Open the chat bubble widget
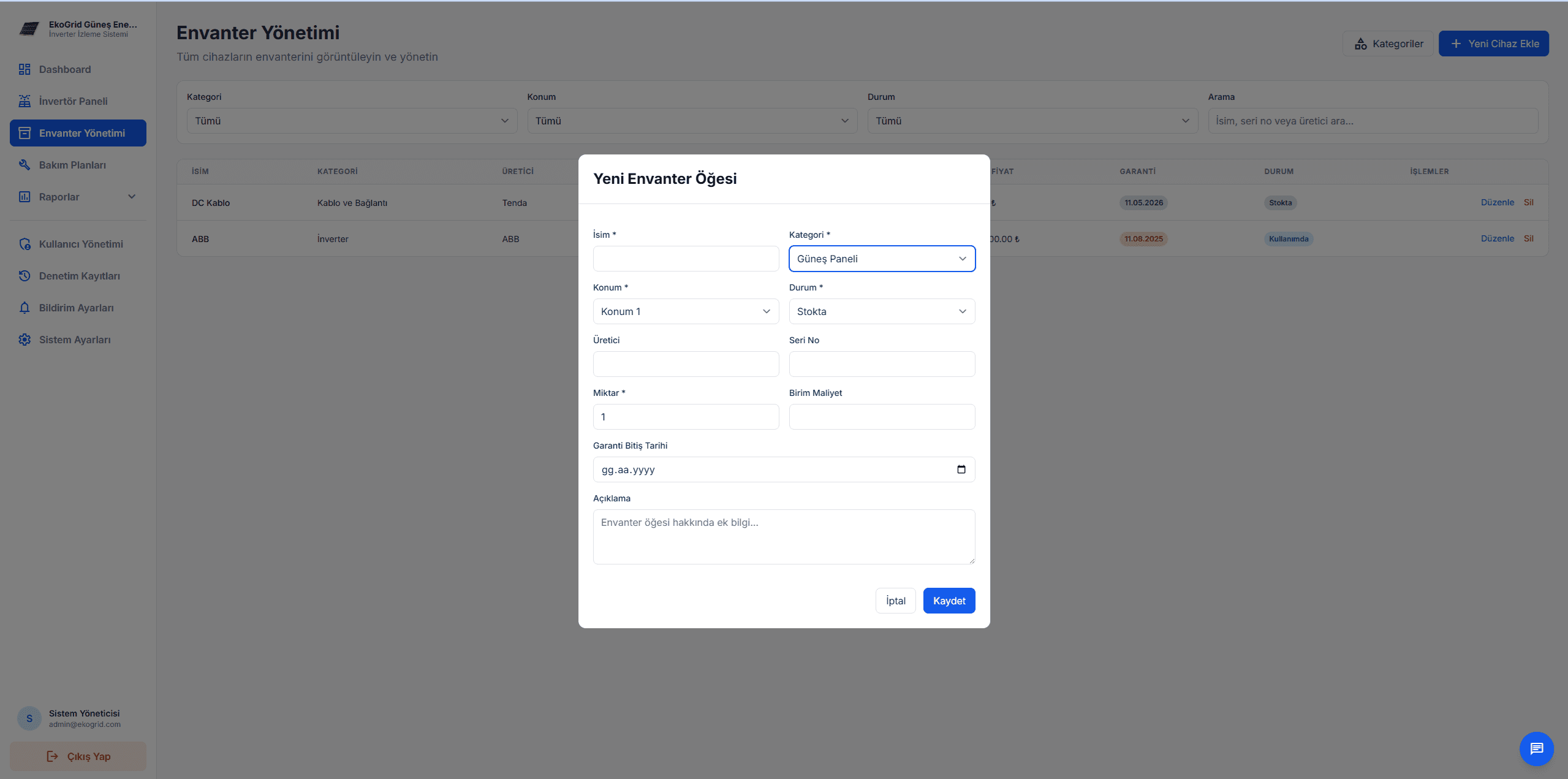The width and height of the screenshot is (1568, 779). pyautogui.click(x=1536, y=748)
